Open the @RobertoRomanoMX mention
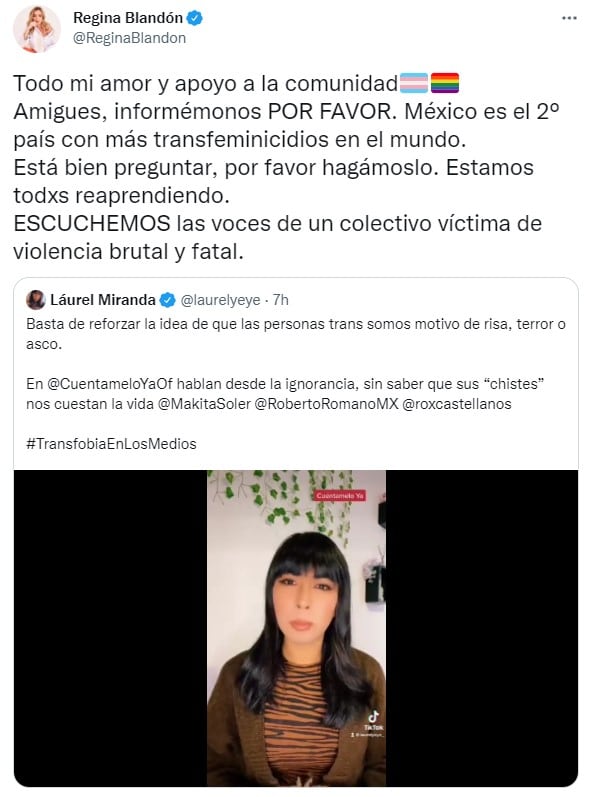The height and width of the screenshot is (797, 592). [x=326, y=404]
